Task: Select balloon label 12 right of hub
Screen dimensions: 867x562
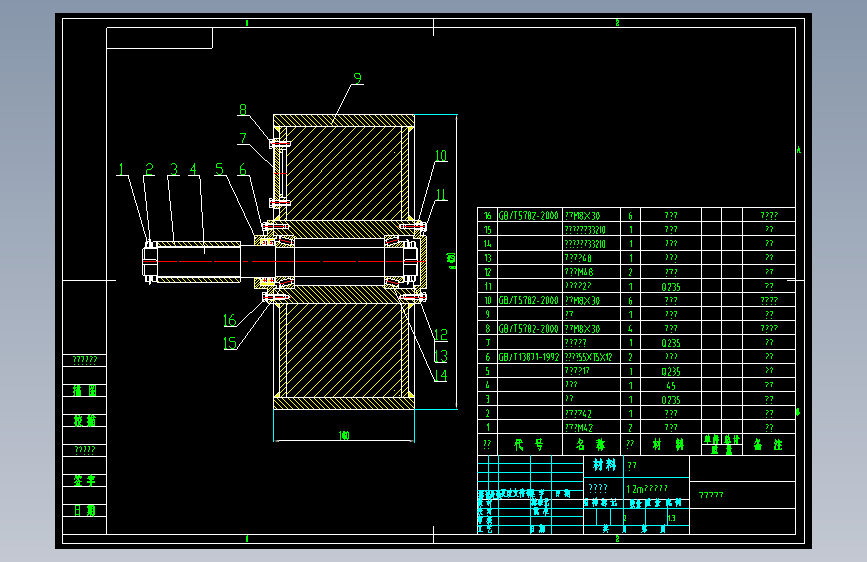Action: (441, 335)
